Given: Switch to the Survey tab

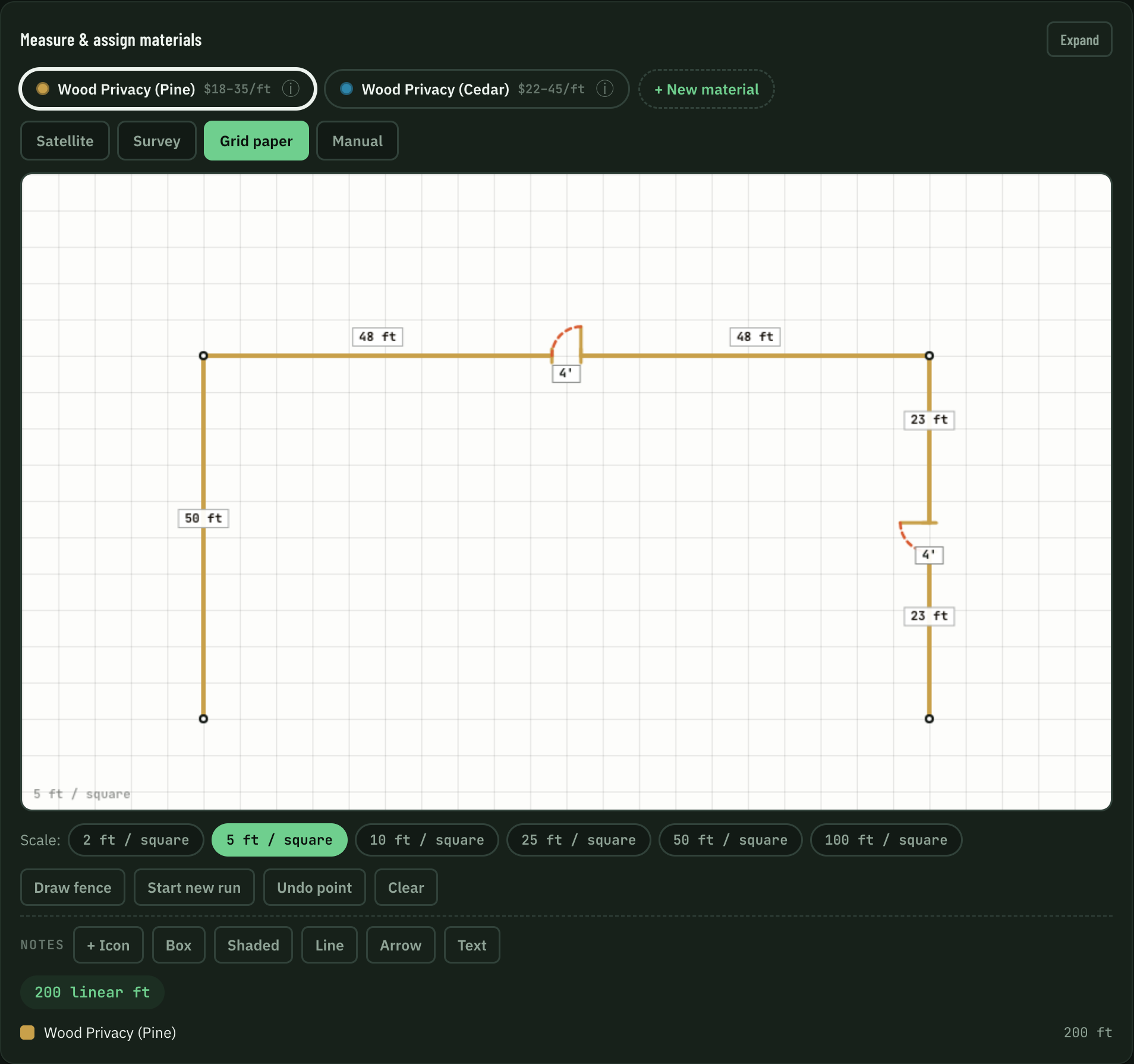Looking at the screenshot, I should (157, 141).
